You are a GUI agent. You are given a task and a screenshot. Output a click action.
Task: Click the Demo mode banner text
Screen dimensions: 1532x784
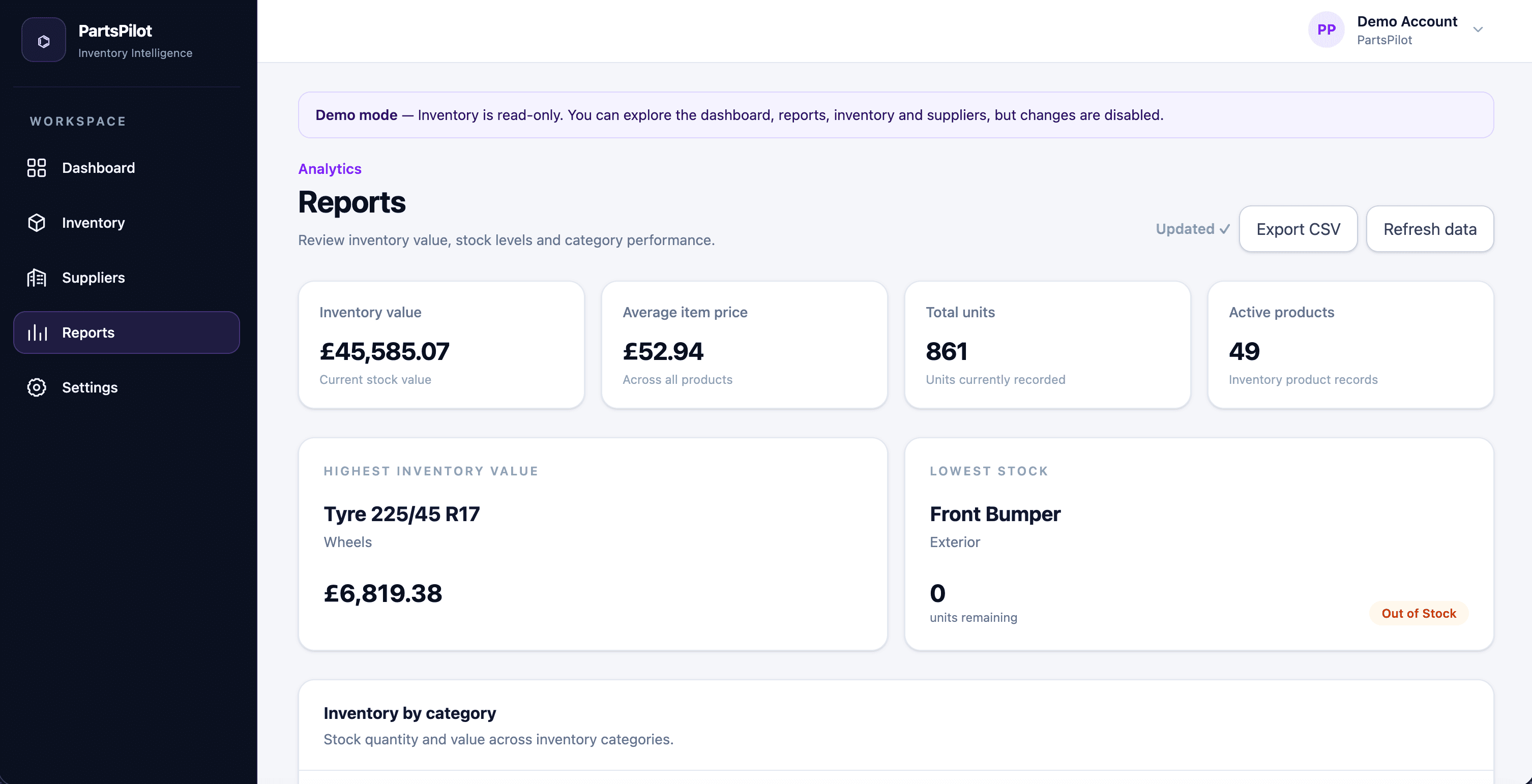739,115
